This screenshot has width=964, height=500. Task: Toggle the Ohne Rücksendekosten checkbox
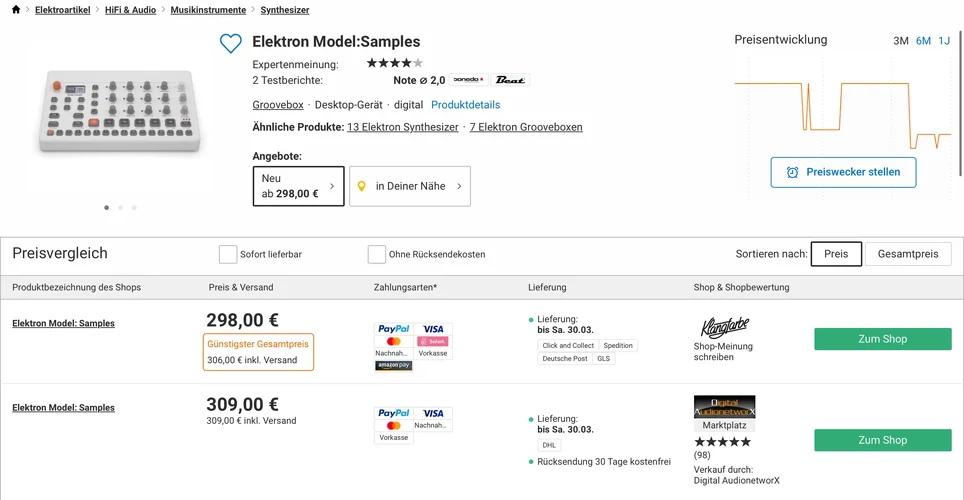(x=377, y=254)
